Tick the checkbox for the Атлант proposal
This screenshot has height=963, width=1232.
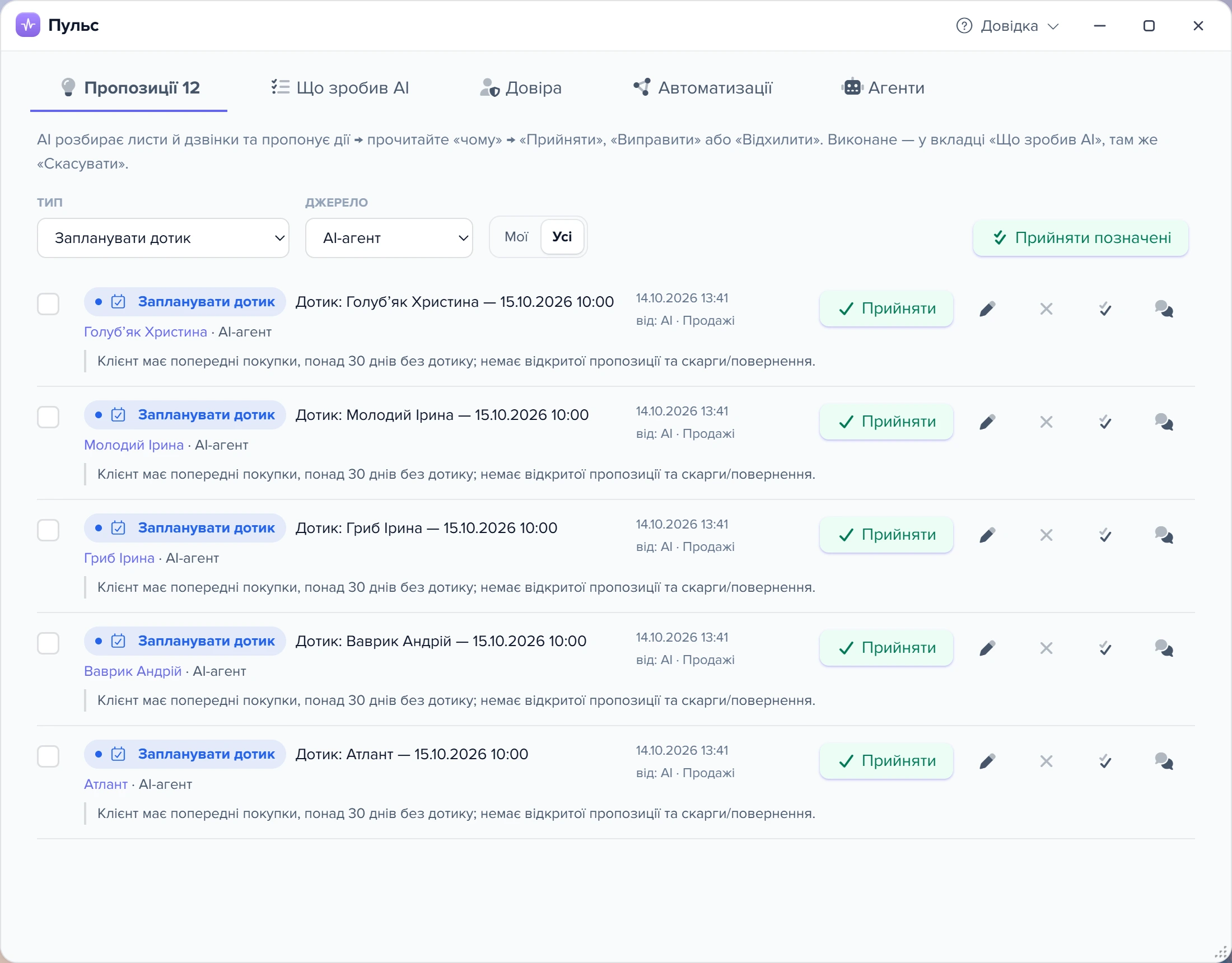tap(48, 756)
